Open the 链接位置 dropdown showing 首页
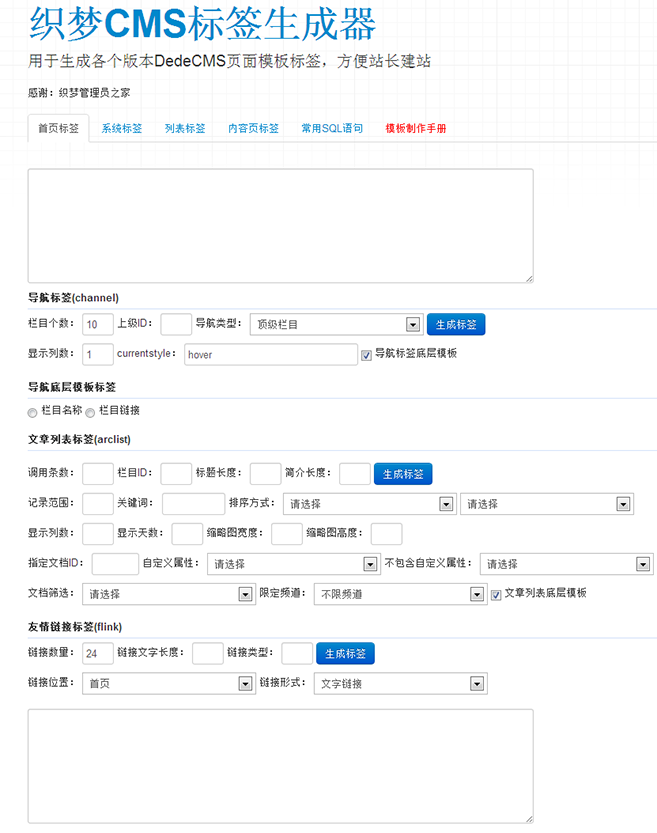The width and height of the screenshot is (657, 833). pos(167,683)
